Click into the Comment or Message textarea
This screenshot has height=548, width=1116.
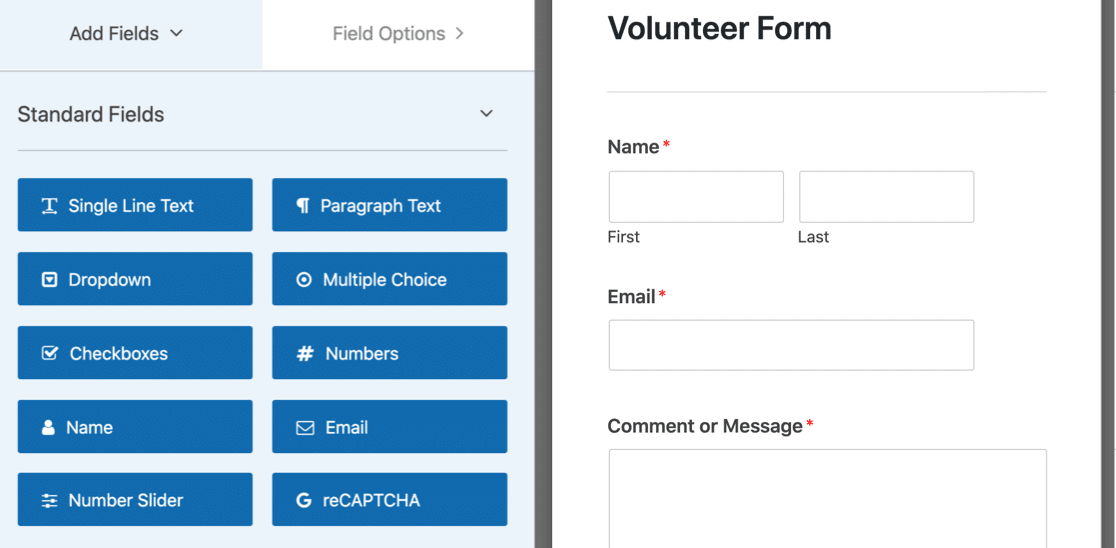828,498
